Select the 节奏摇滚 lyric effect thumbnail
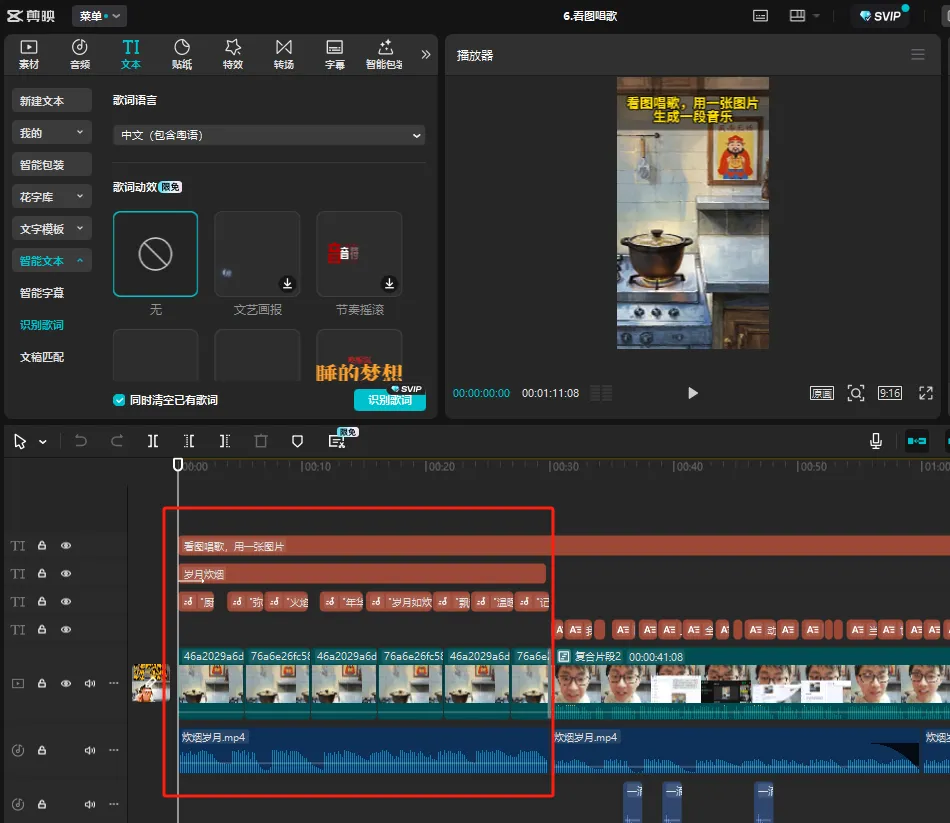 tap(359, 254)
